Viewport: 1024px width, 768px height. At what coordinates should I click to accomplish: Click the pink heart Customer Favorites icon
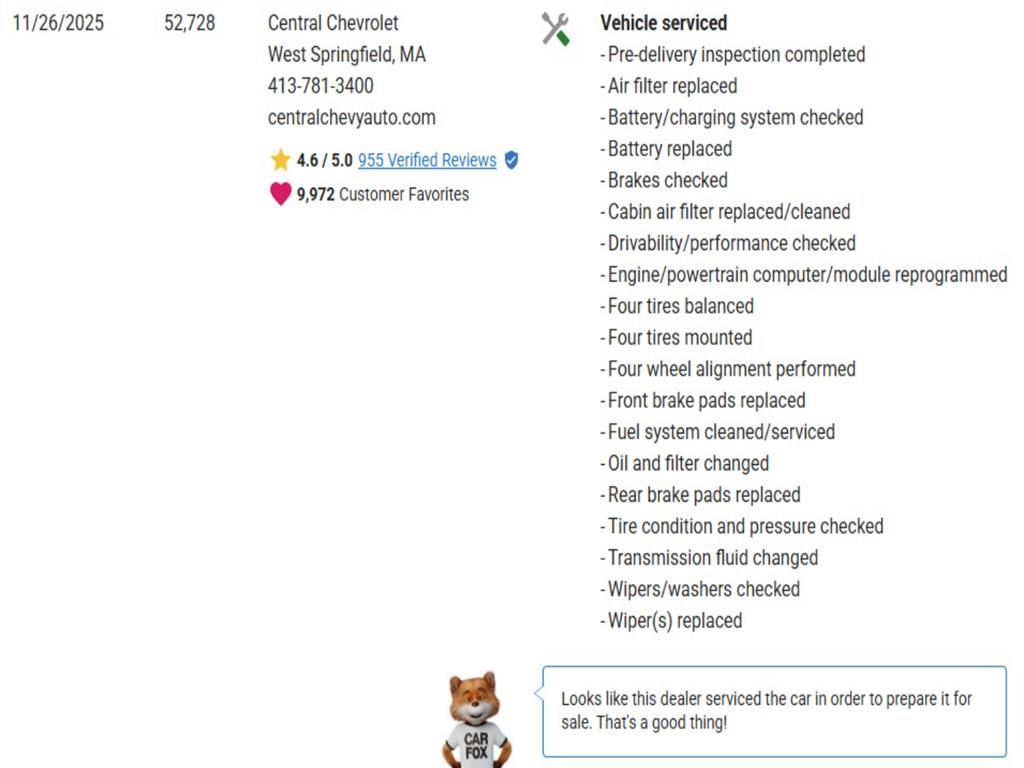pyautogui.click(x=280, y=194)
